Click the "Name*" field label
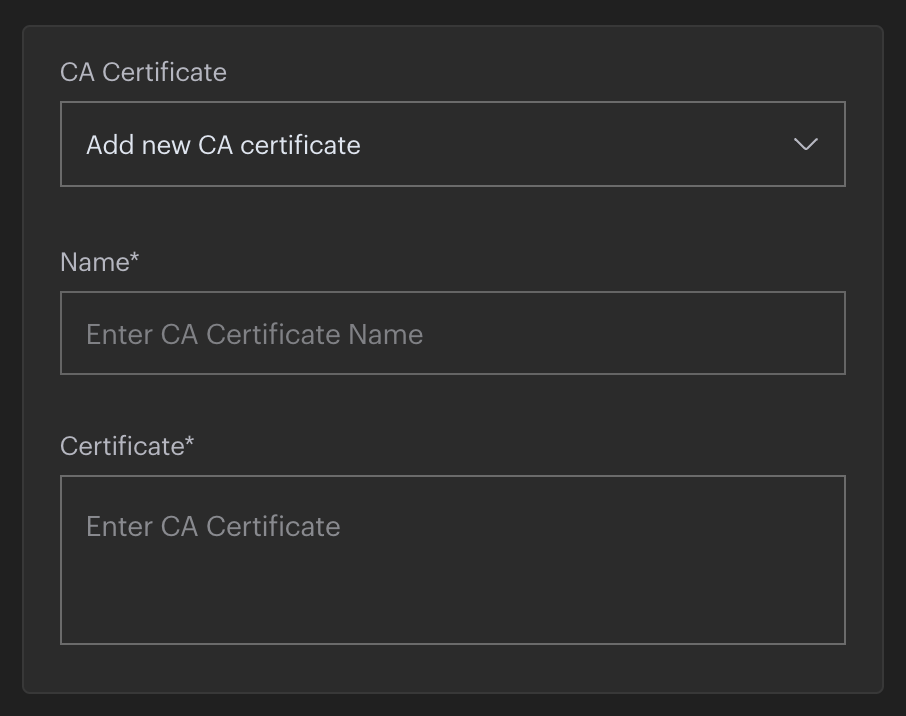Screen dimensions: 906x716 pyautogui.click(x=99, y=262)
